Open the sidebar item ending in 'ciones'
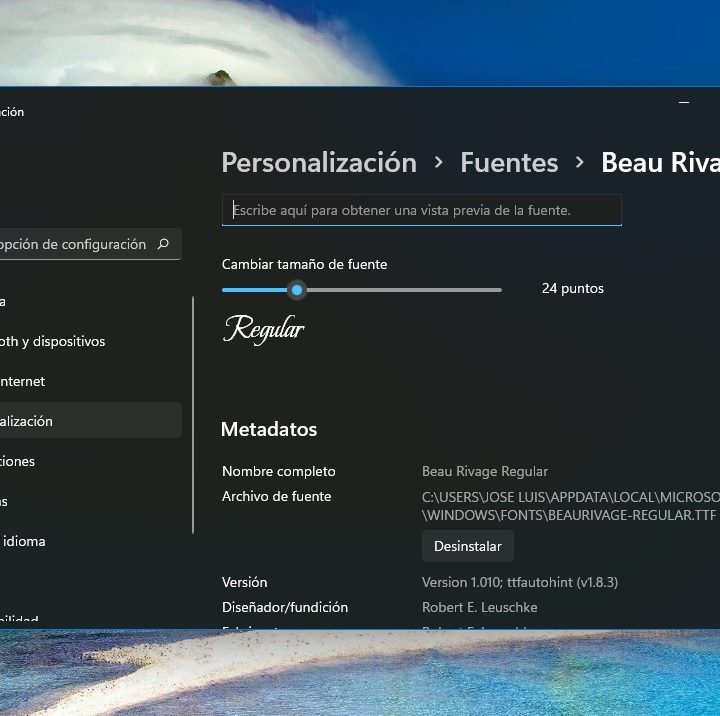 click(90, 461)
